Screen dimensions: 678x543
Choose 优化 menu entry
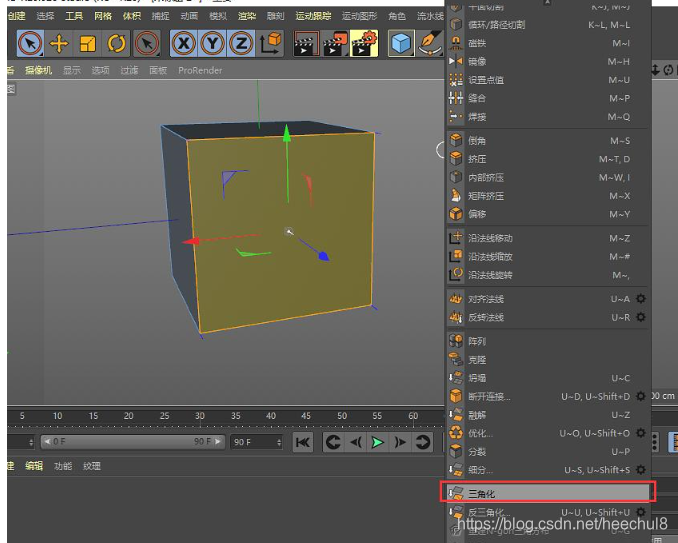548,433
